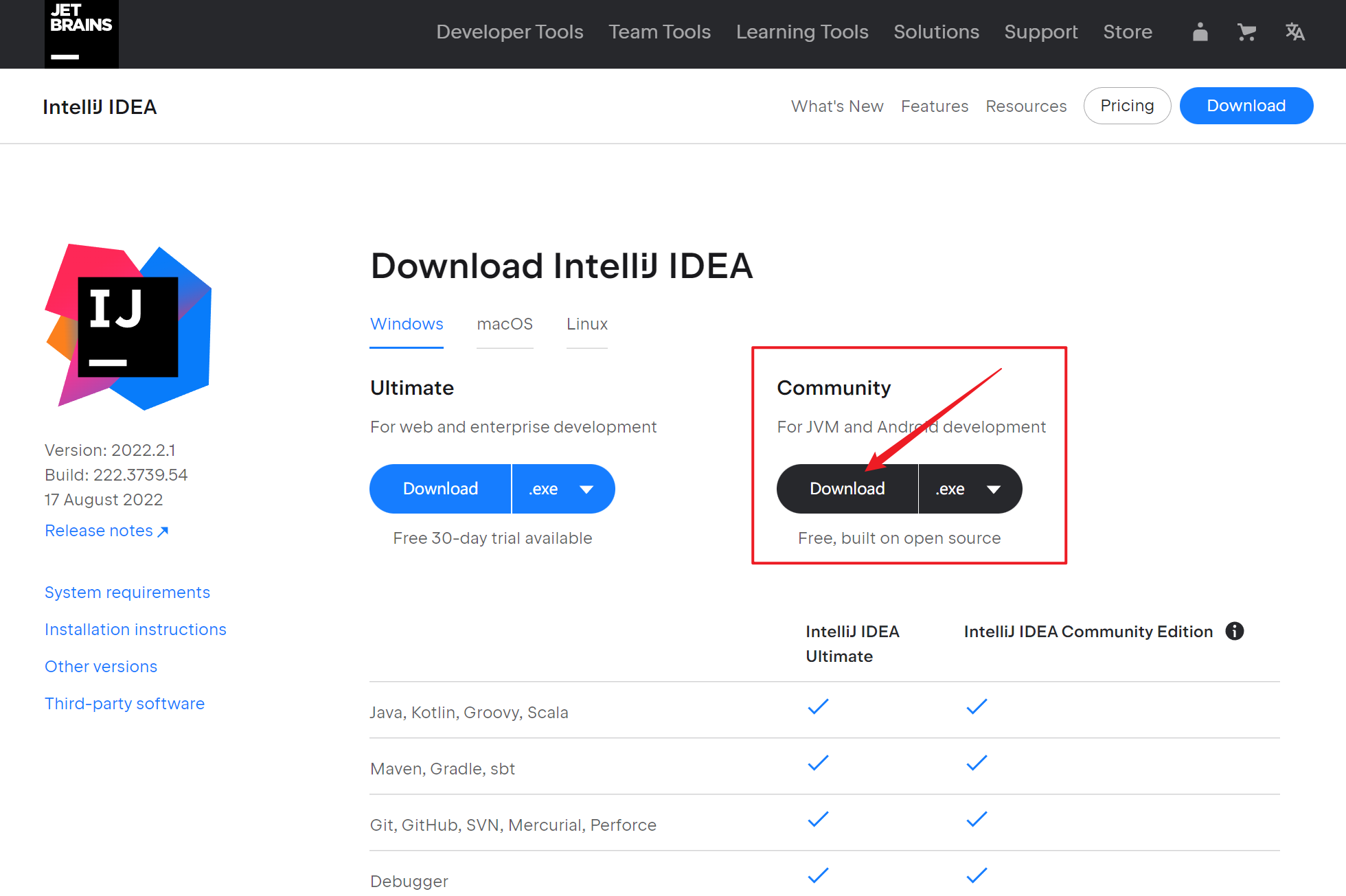
Task: Switch to the macOS tab
Action: tap(505, 324)
